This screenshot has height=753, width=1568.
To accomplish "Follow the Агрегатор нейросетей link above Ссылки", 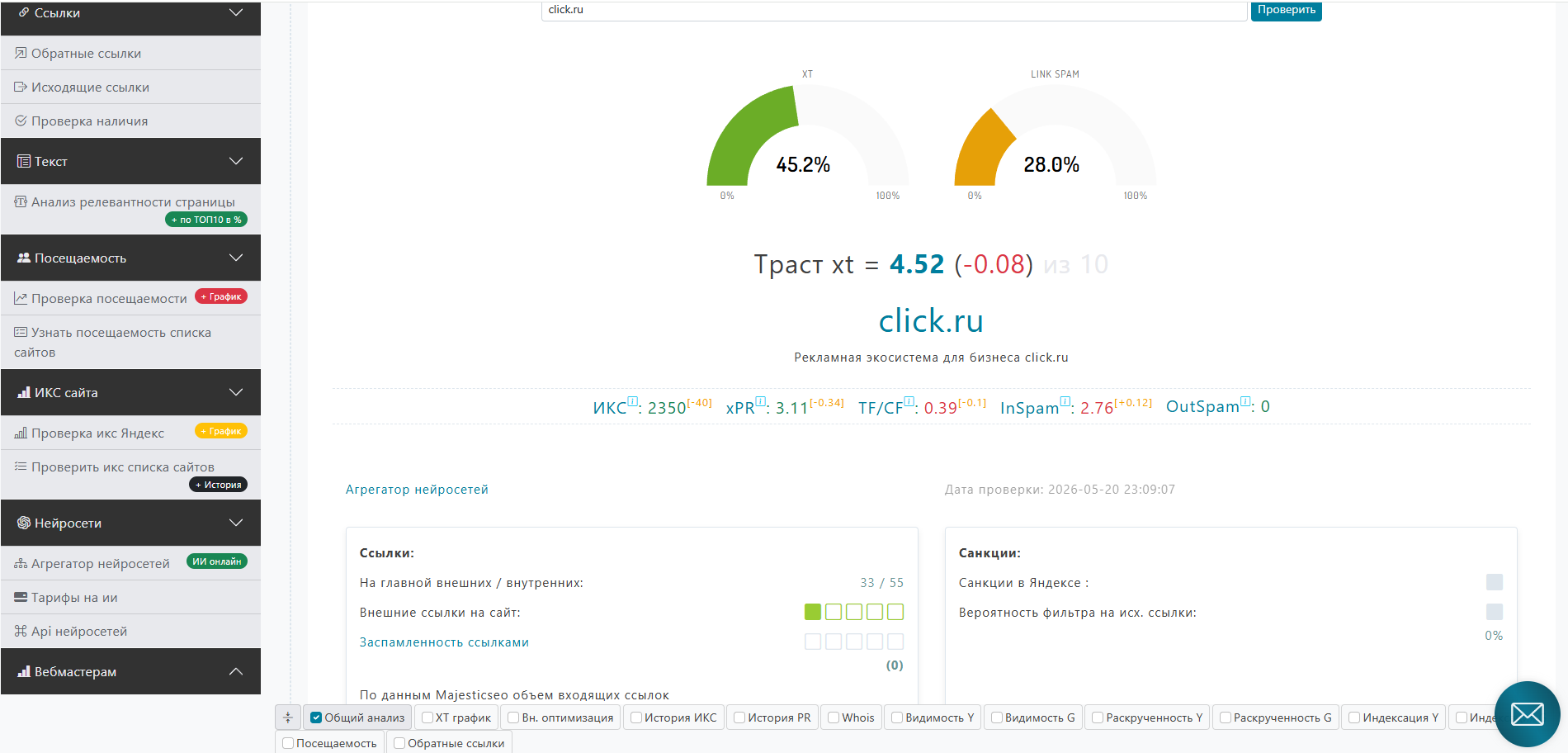I will [417, 490].
